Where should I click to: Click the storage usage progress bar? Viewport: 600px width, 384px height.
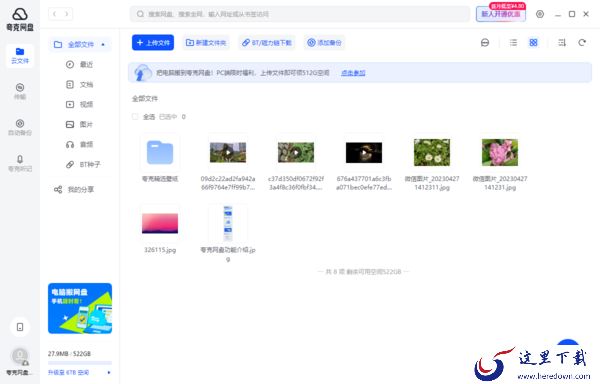click(80, 363)
